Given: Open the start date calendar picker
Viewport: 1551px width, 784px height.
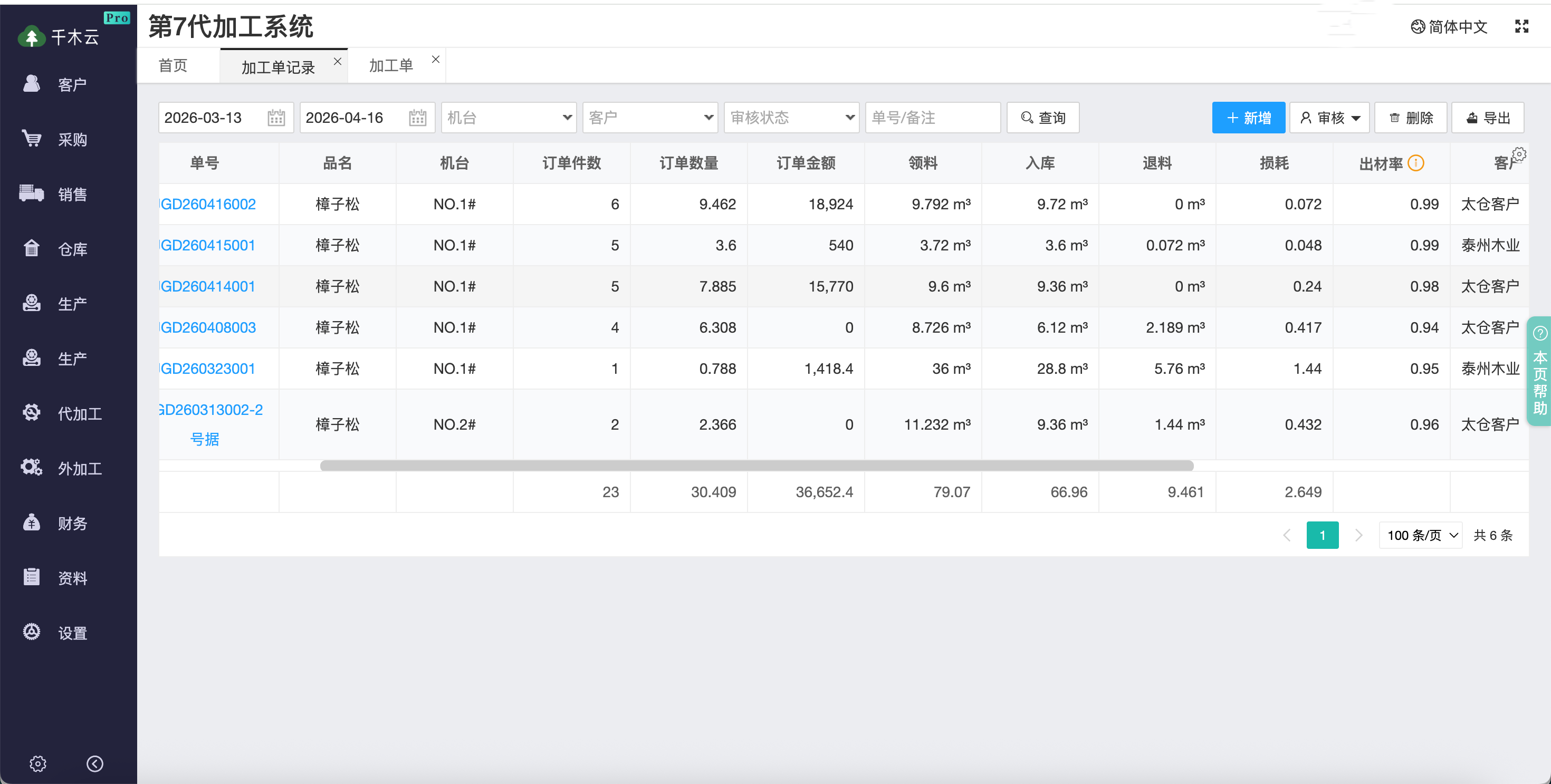Looking at the screenshot, I should [x=276, y=118].
